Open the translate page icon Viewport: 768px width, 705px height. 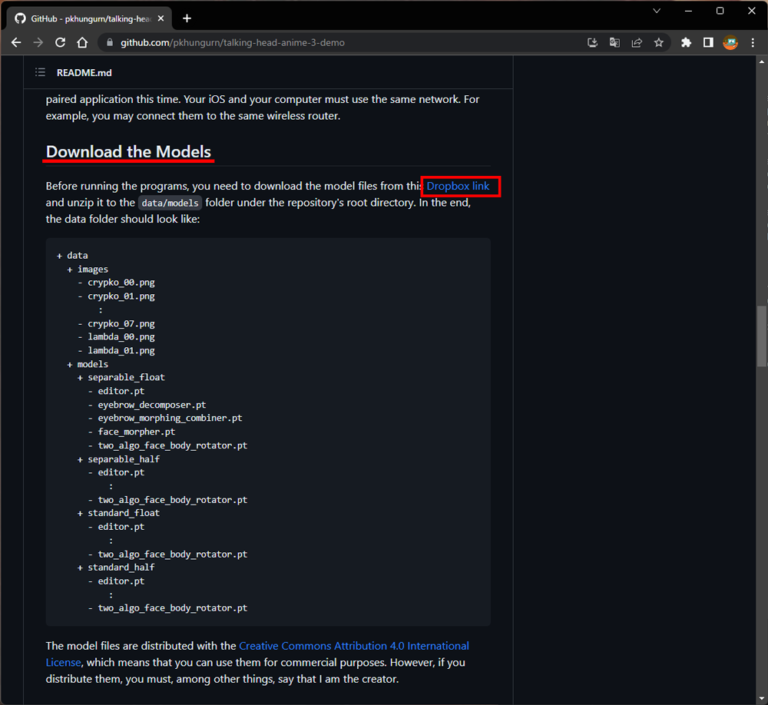615,43
